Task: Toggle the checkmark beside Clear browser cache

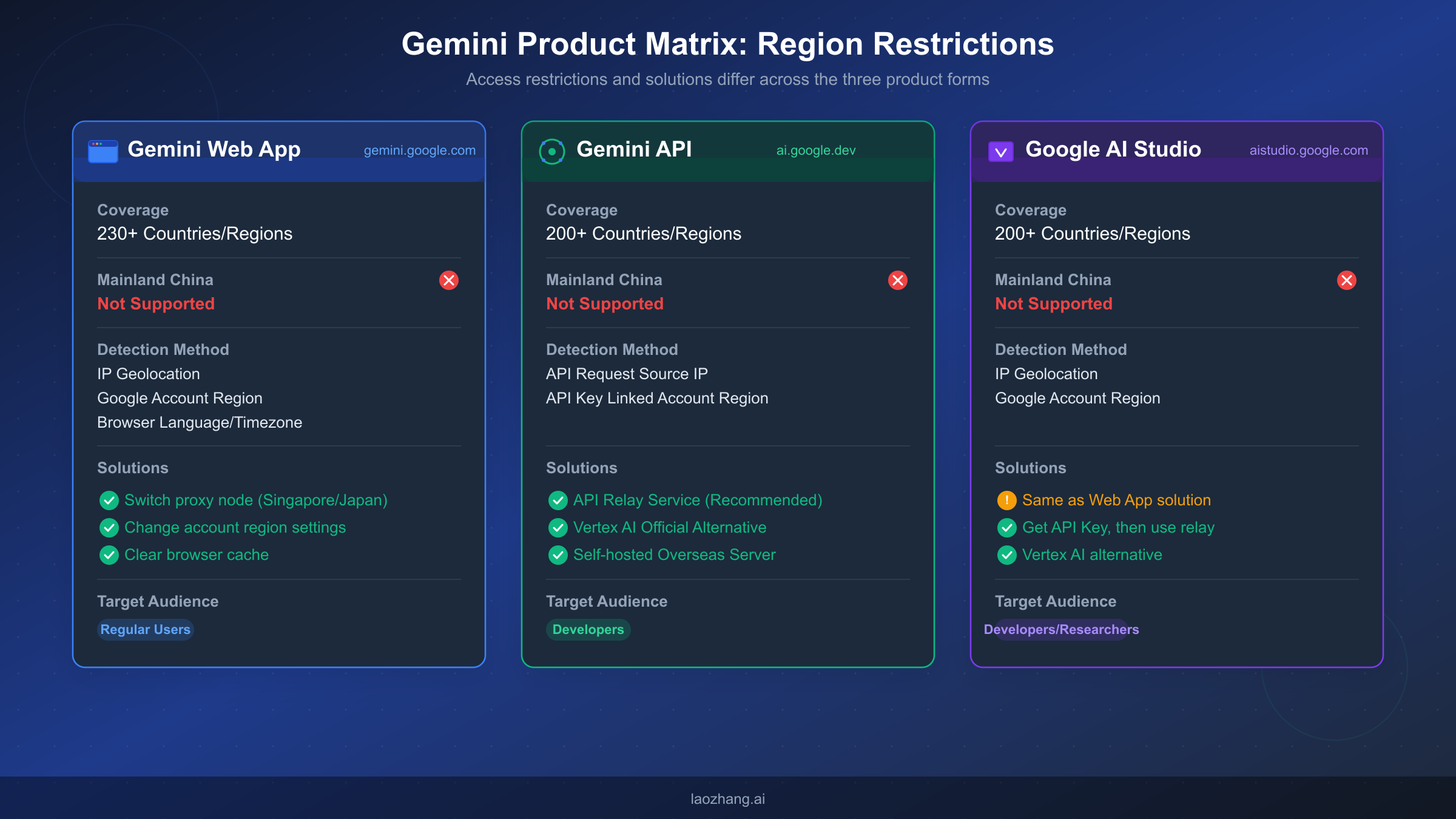Action: click(109, 554)
